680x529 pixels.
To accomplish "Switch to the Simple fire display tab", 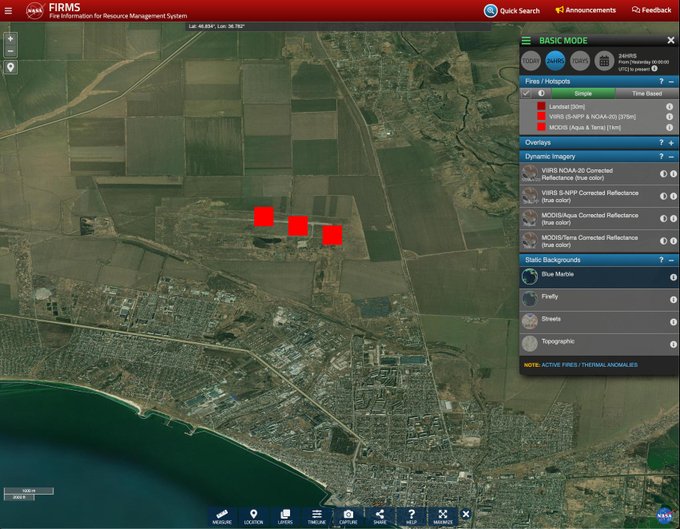I will point(583,93).
